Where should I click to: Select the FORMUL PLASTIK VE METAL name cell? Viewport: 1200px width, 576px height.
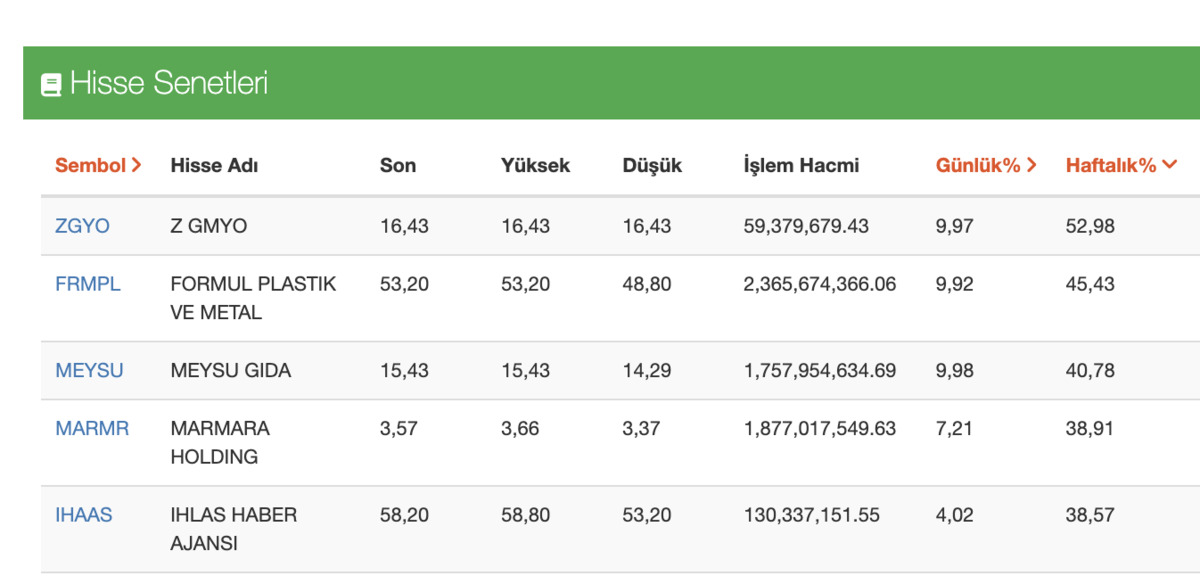point(253,298)
